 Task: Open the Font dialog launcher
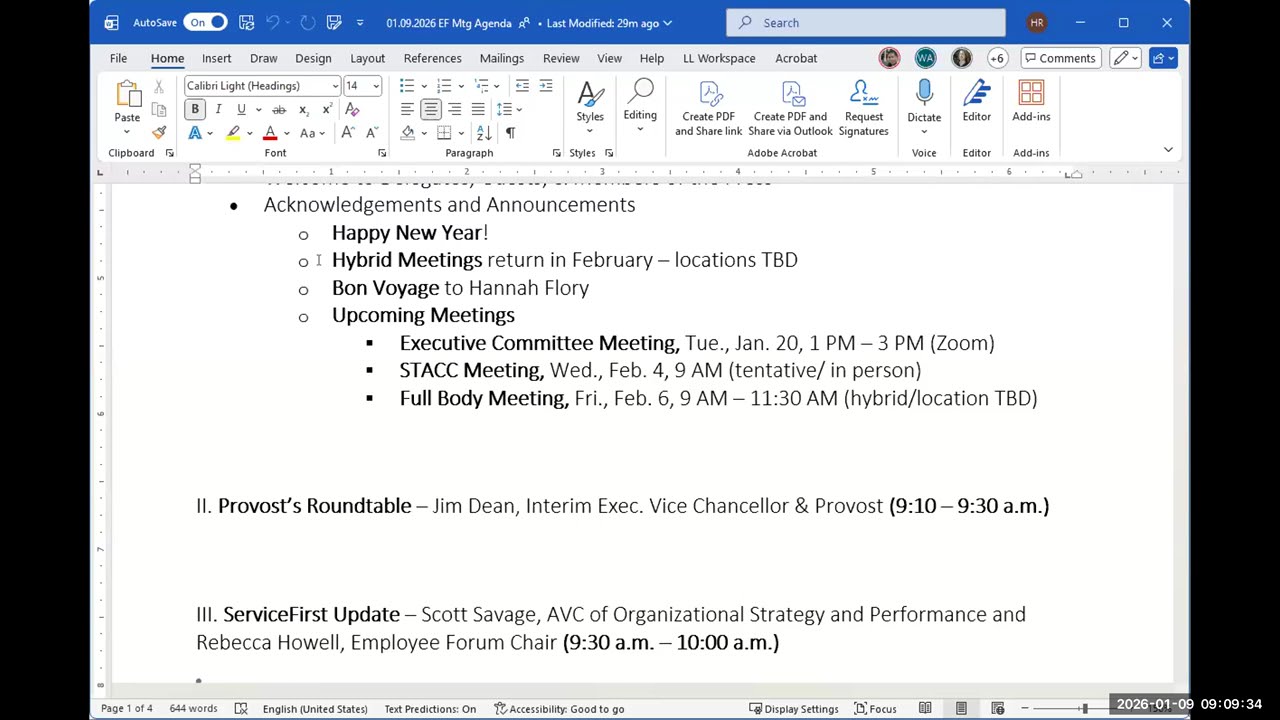tap(382, 153)
